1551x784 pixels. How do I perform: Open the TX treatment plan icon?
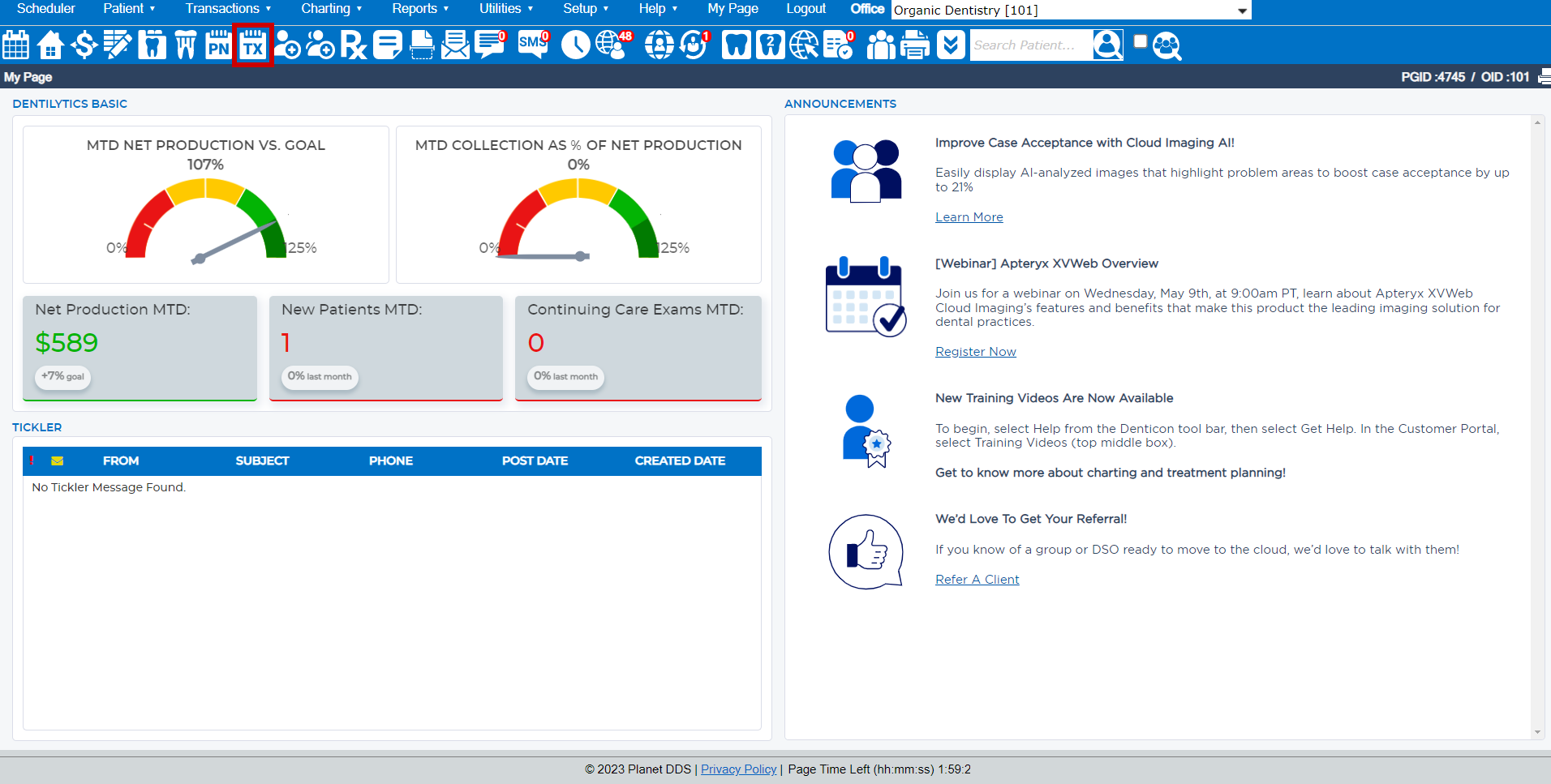tap(253, 45)
